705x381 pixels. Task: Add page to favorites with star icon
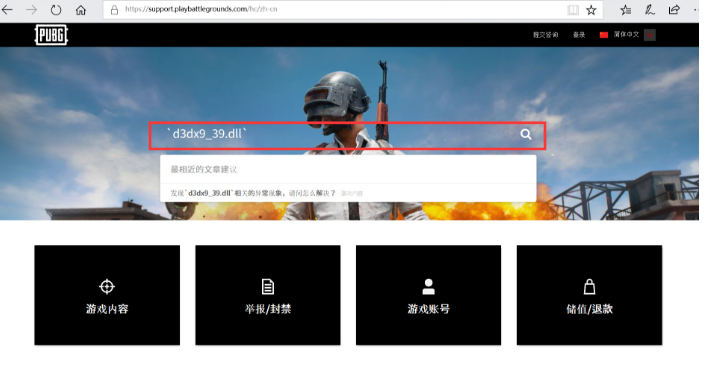(x=591, y=9)
